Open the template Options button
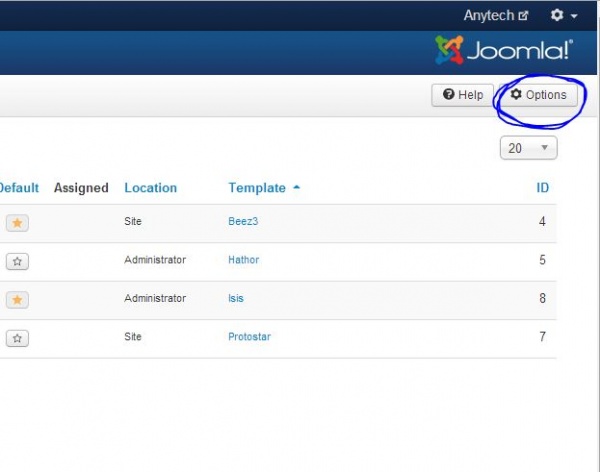Viewport: 600px width, 472px height. click(538, 95)
